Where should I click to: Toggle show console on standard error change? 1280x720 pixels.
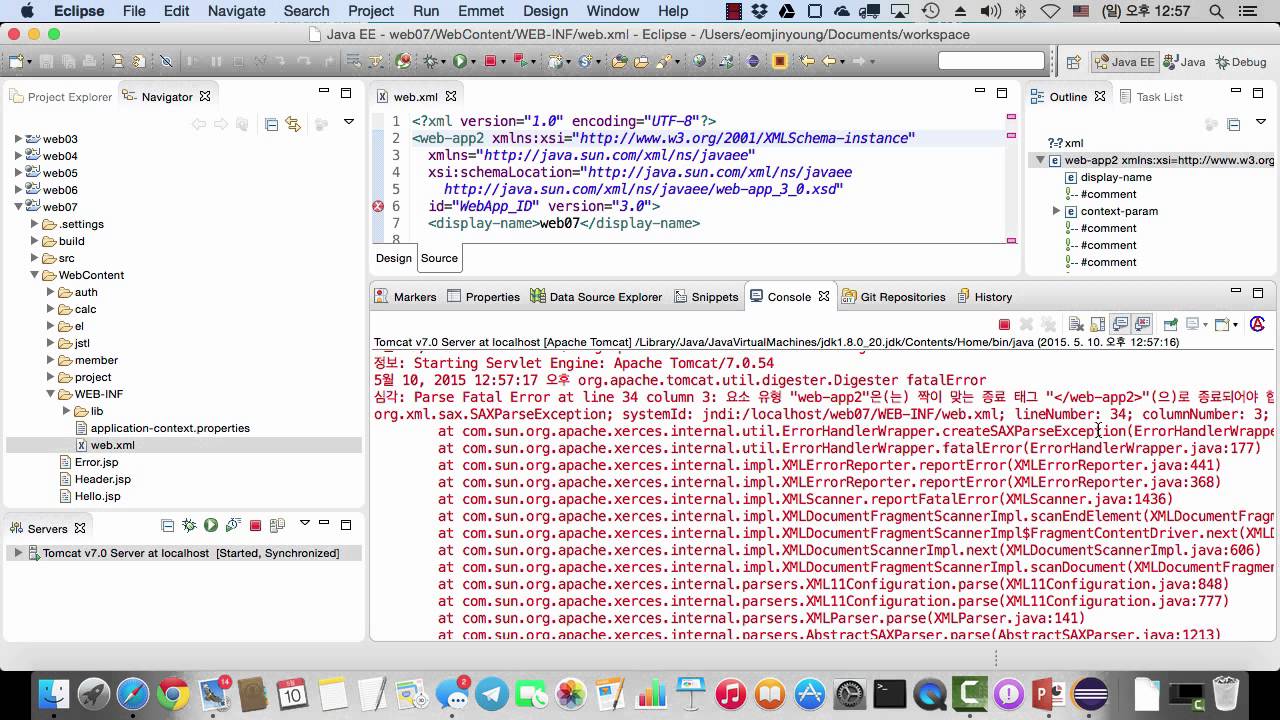[1142, 324]
